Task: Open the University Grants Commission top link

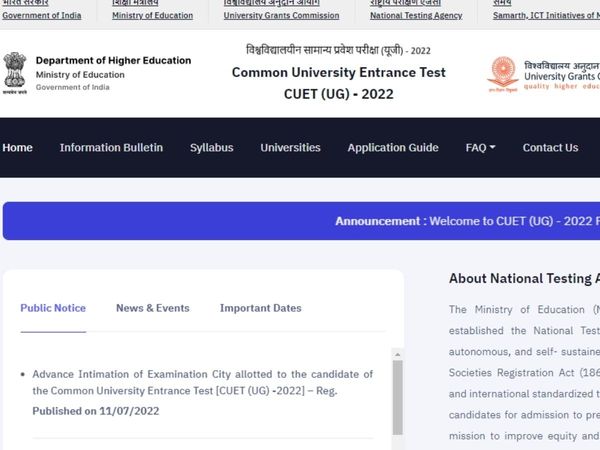Action: [281, 16]
